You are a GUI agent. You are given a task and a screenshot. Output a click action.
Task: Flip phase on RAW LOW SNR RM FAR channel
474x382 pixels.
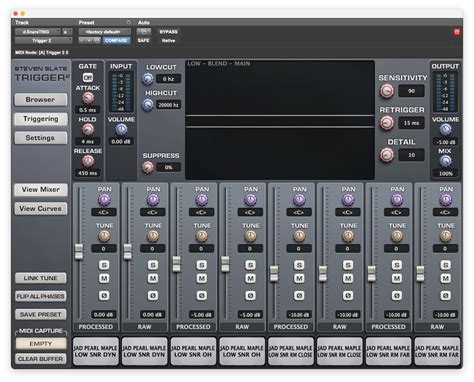click(445, 295)
